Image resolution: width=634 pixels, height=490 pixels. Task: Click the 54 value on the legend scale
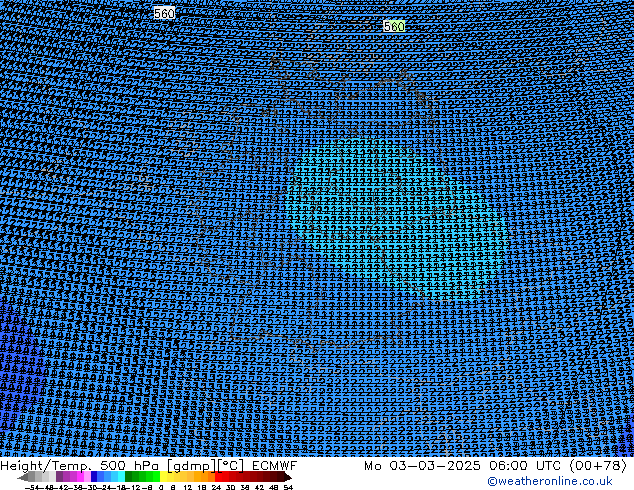click(288, 487)
